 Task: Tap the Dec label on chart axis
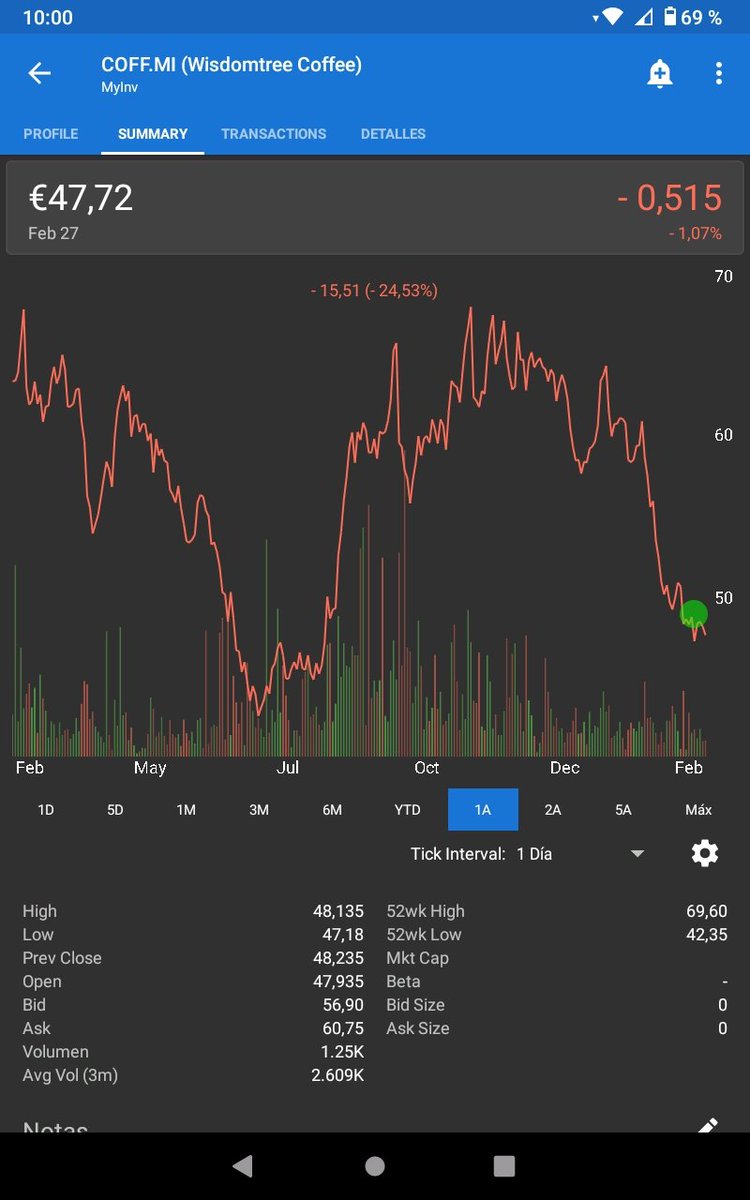coord(565,768)
